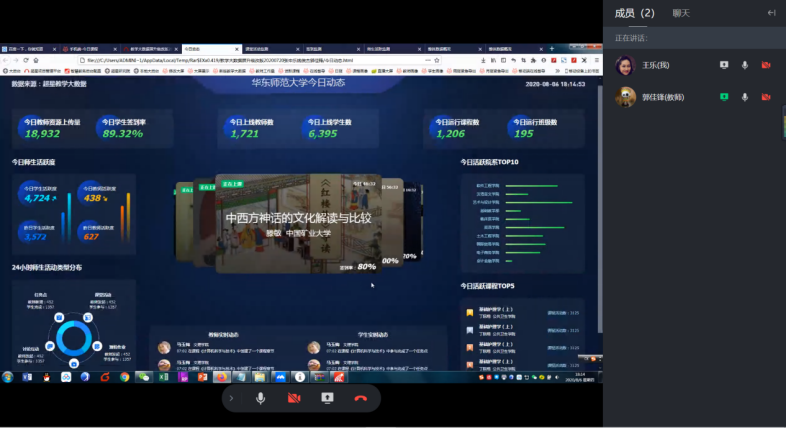The width and height of the screenshot is (786, 428).
Task: Click 今日运行课程数 value 1,206
Action: point(450,134)
